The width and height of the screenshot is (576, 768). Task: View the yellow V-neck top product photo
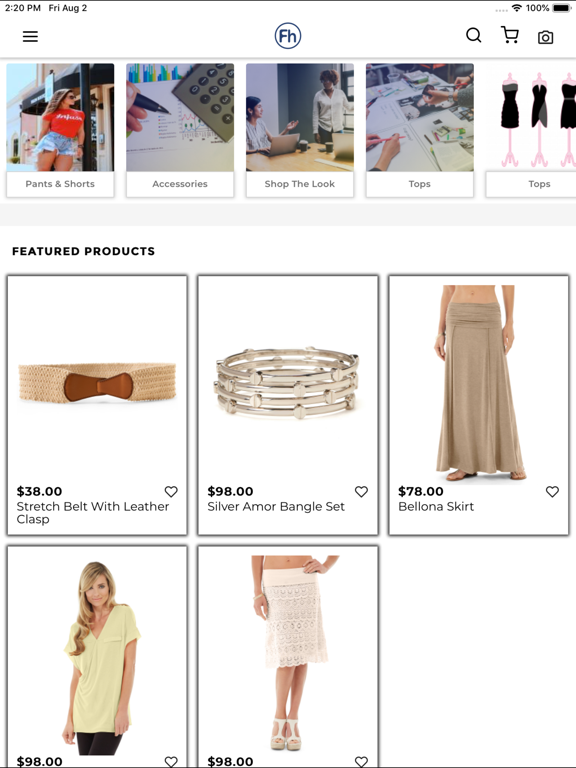pyautogui.click(x=102, y=656)
